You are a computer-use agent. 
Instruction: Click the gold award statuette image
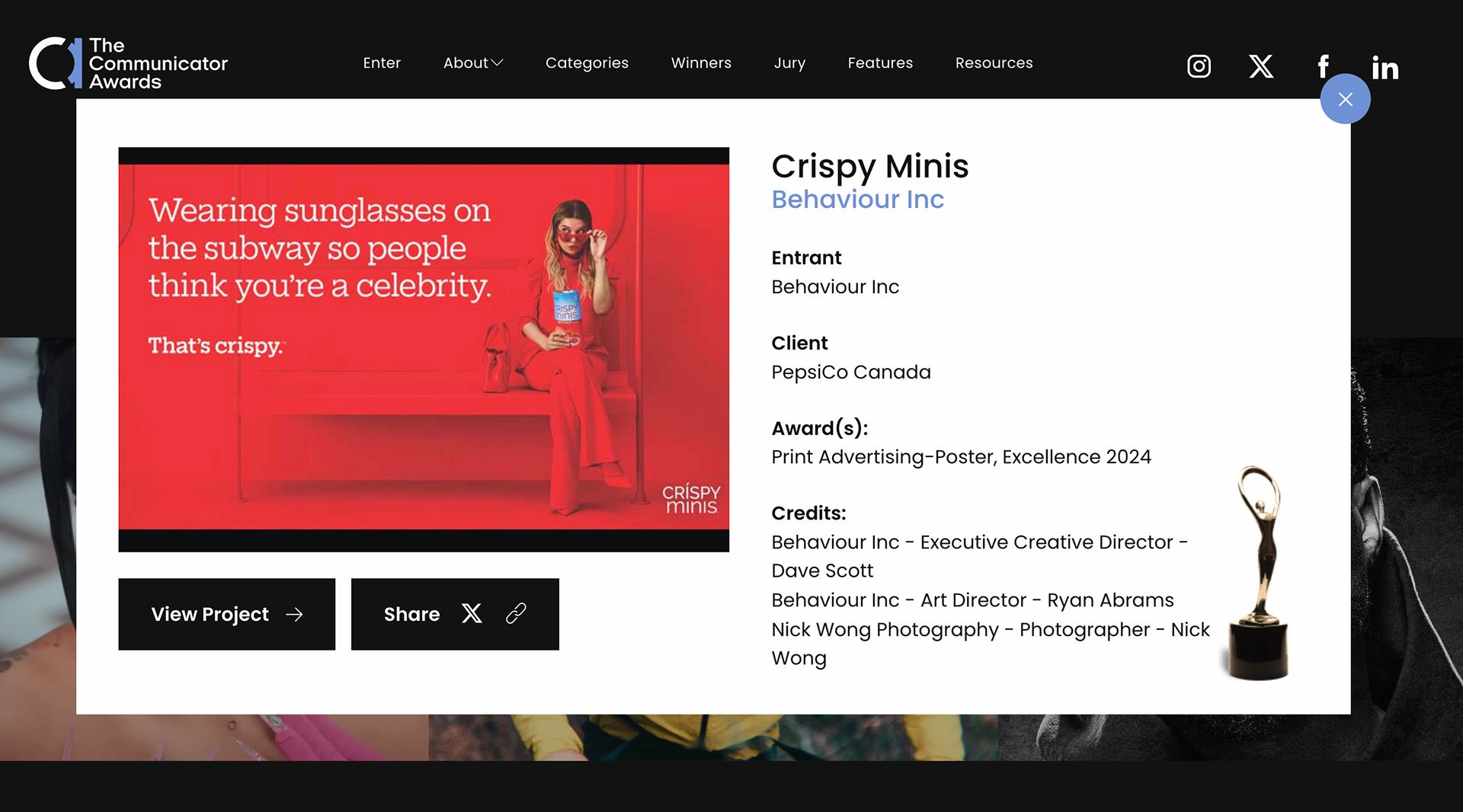(1259, 573)
